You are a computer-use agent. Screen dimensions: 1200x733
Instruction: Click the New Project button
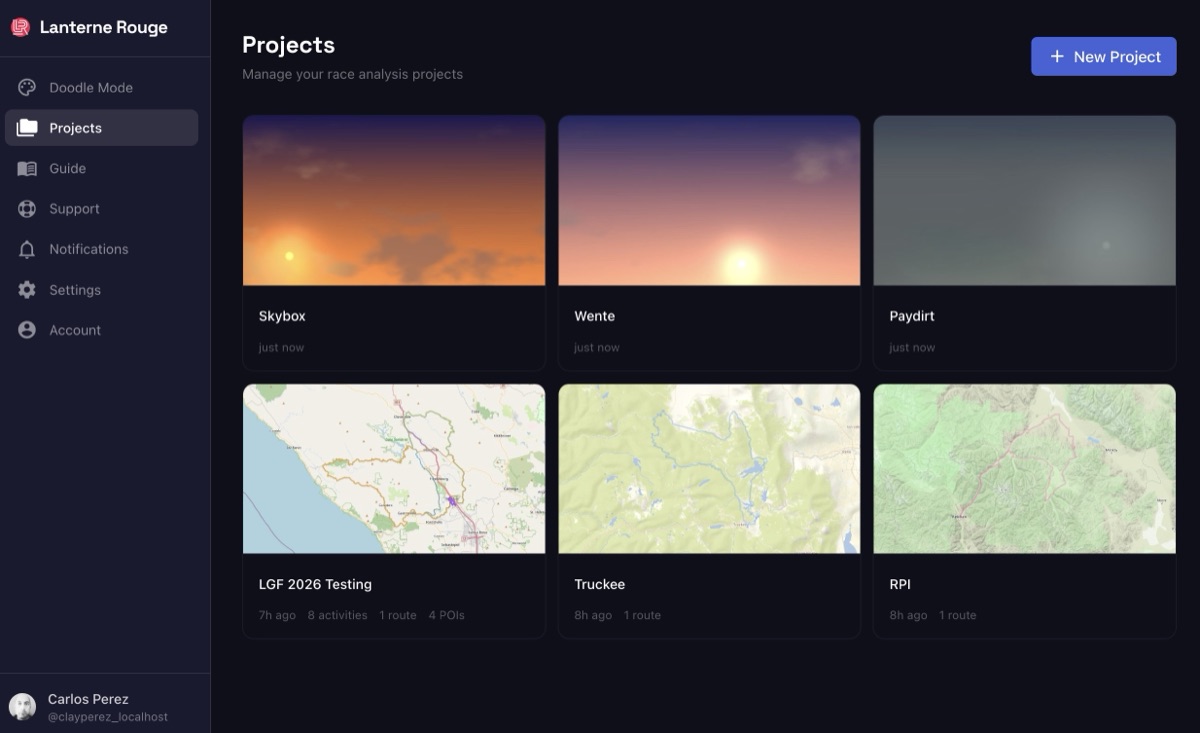click(1103, 56)
